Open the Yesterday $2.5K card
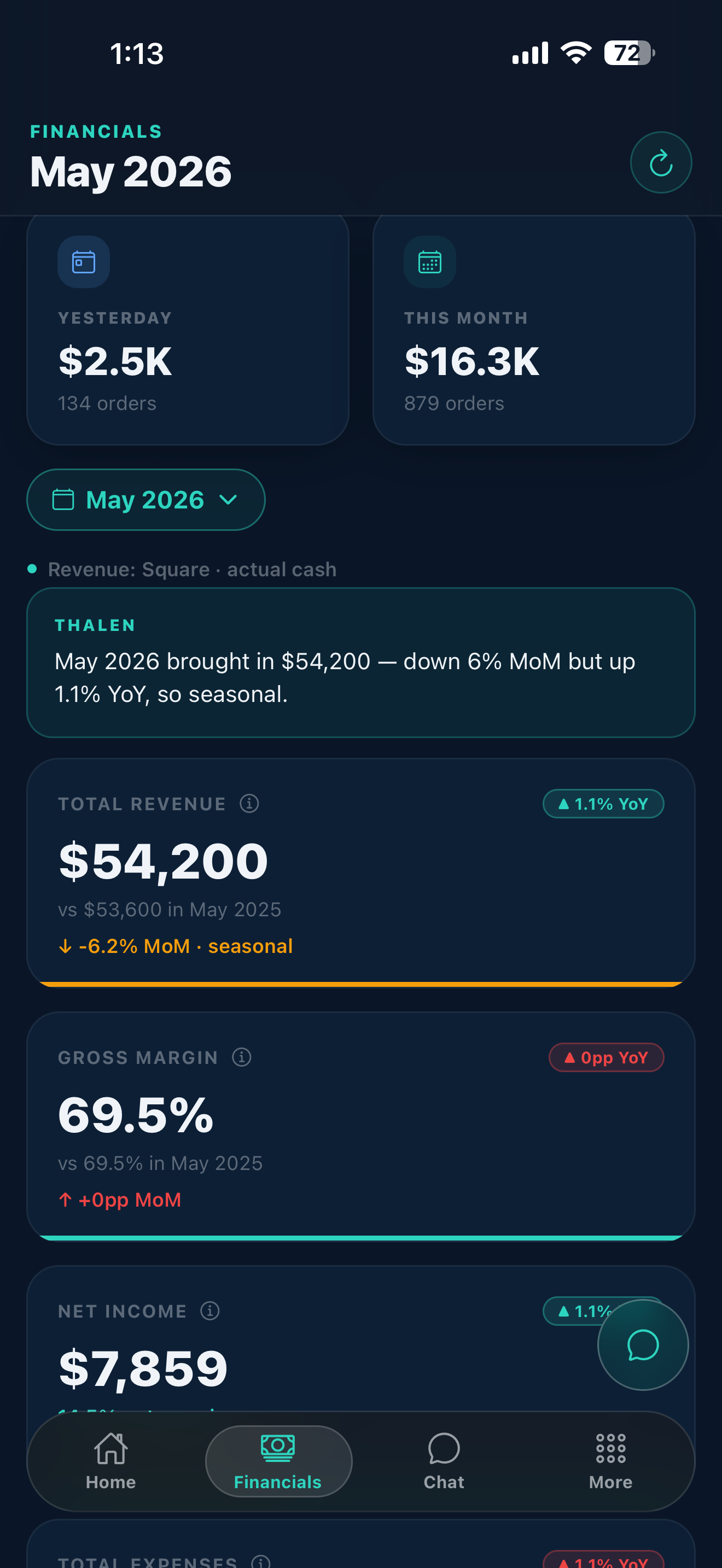722x1568 pixels. (188, 330)
